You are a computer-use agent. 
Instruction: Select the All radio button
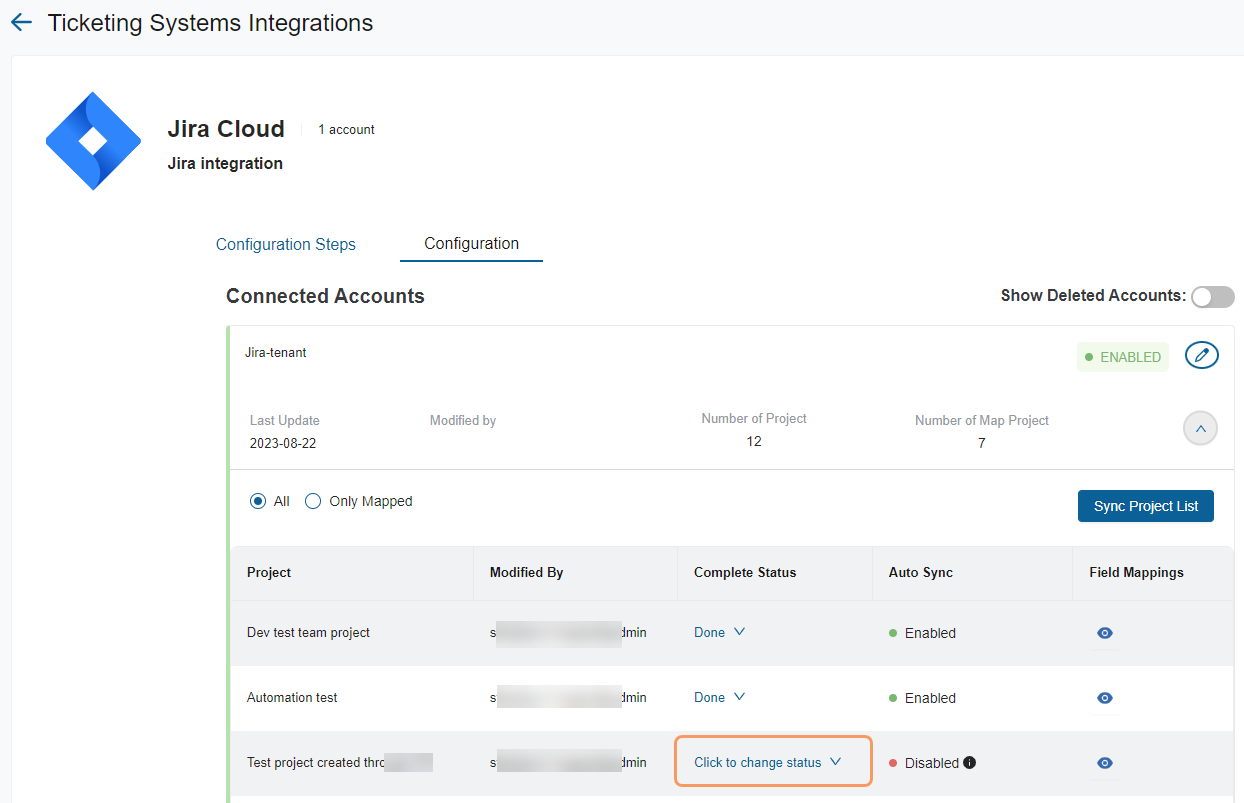(x=257, y=500)
